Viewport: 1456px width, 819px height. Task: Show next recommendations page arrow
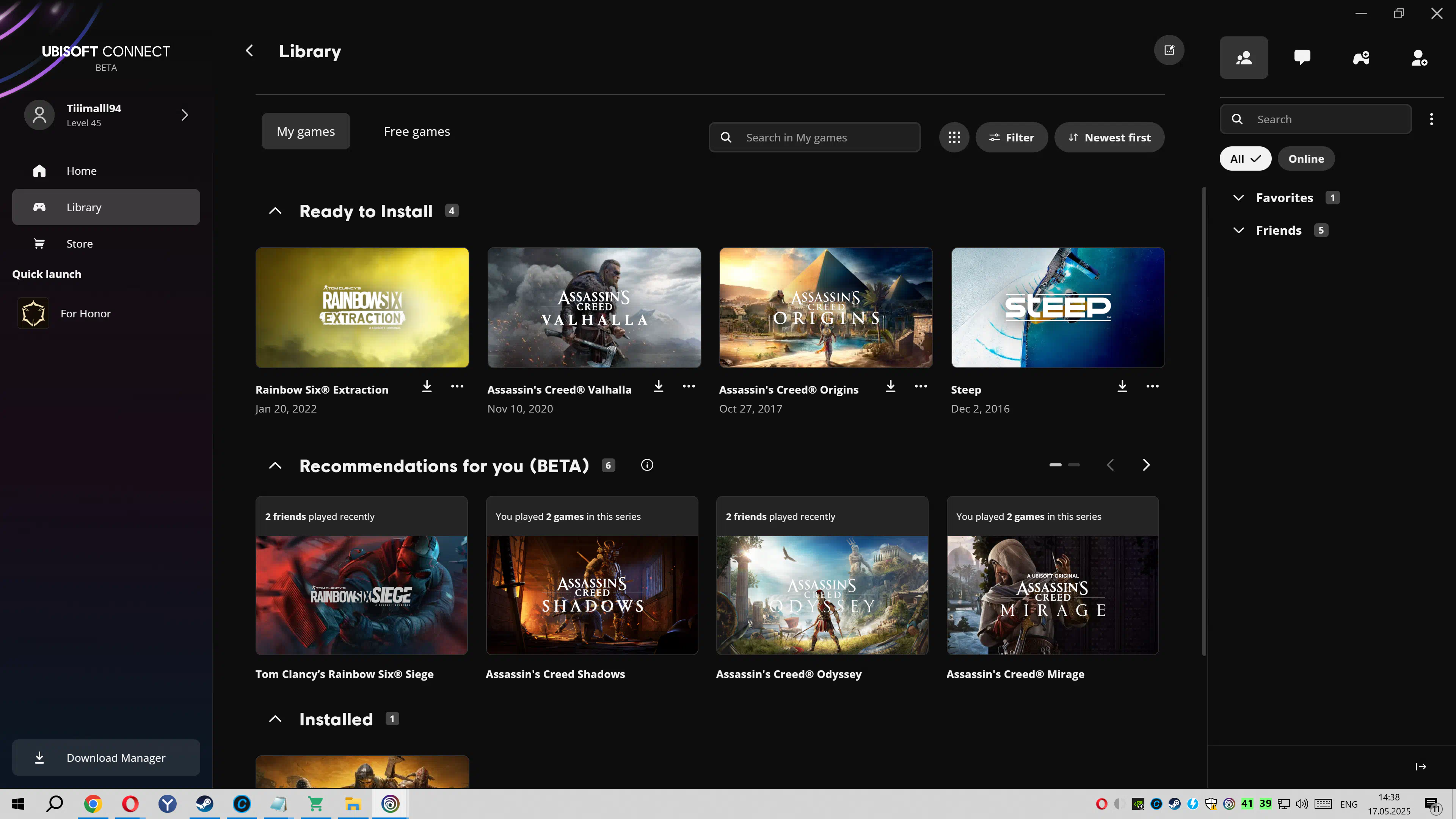1146,464
